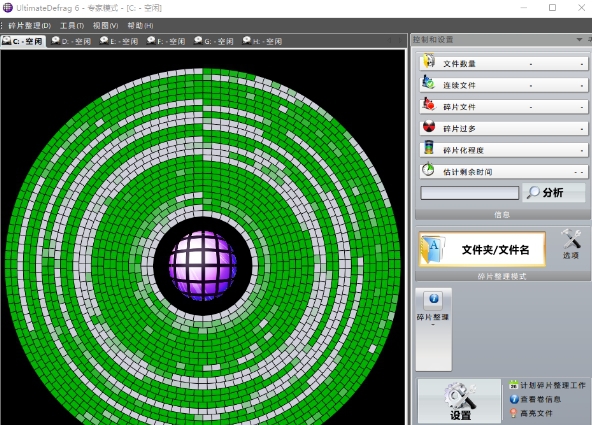Open the 视图(V) menu
592x425 pixels.
[x=105, y=26]
